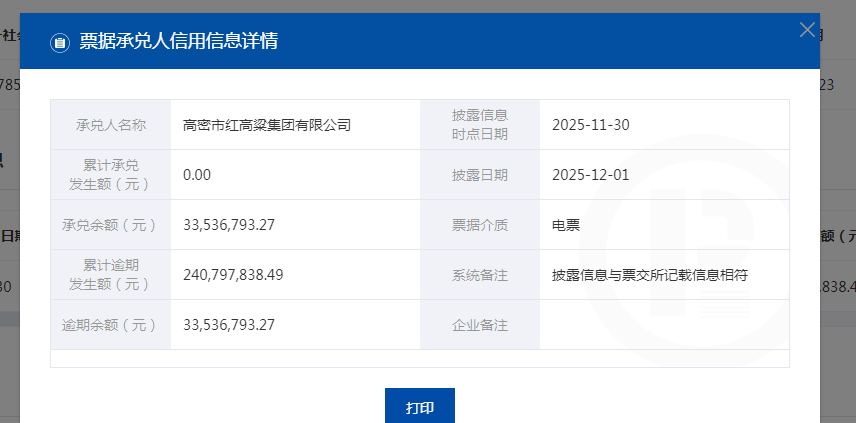Click system remark 披露信息与票交所记载信息相符
856x423 pixels.
pyautogui.click(x=650, y=275)
